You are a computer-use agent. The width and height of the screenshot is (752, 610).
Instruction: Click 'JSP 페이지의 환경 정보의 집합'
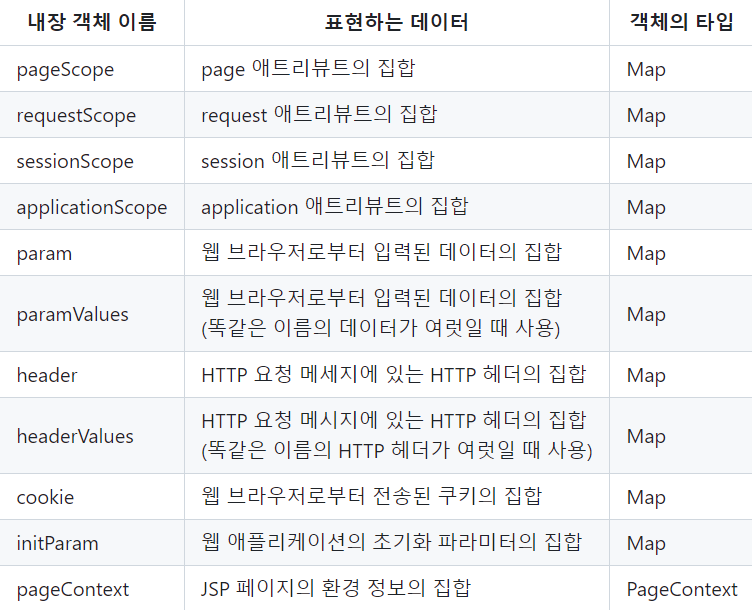pos(336,588)
